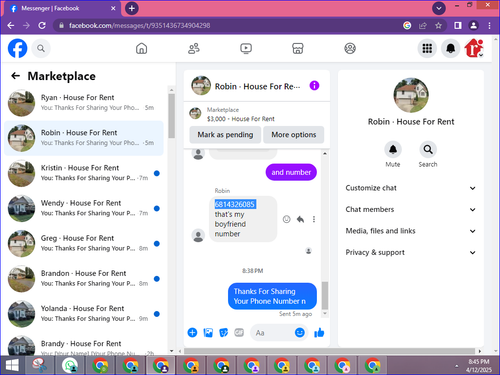Viewport: 500px width, 375px height.
Task: Show hidden tray icons arrow
Action: pyautogui.click(x=457, y=366)
